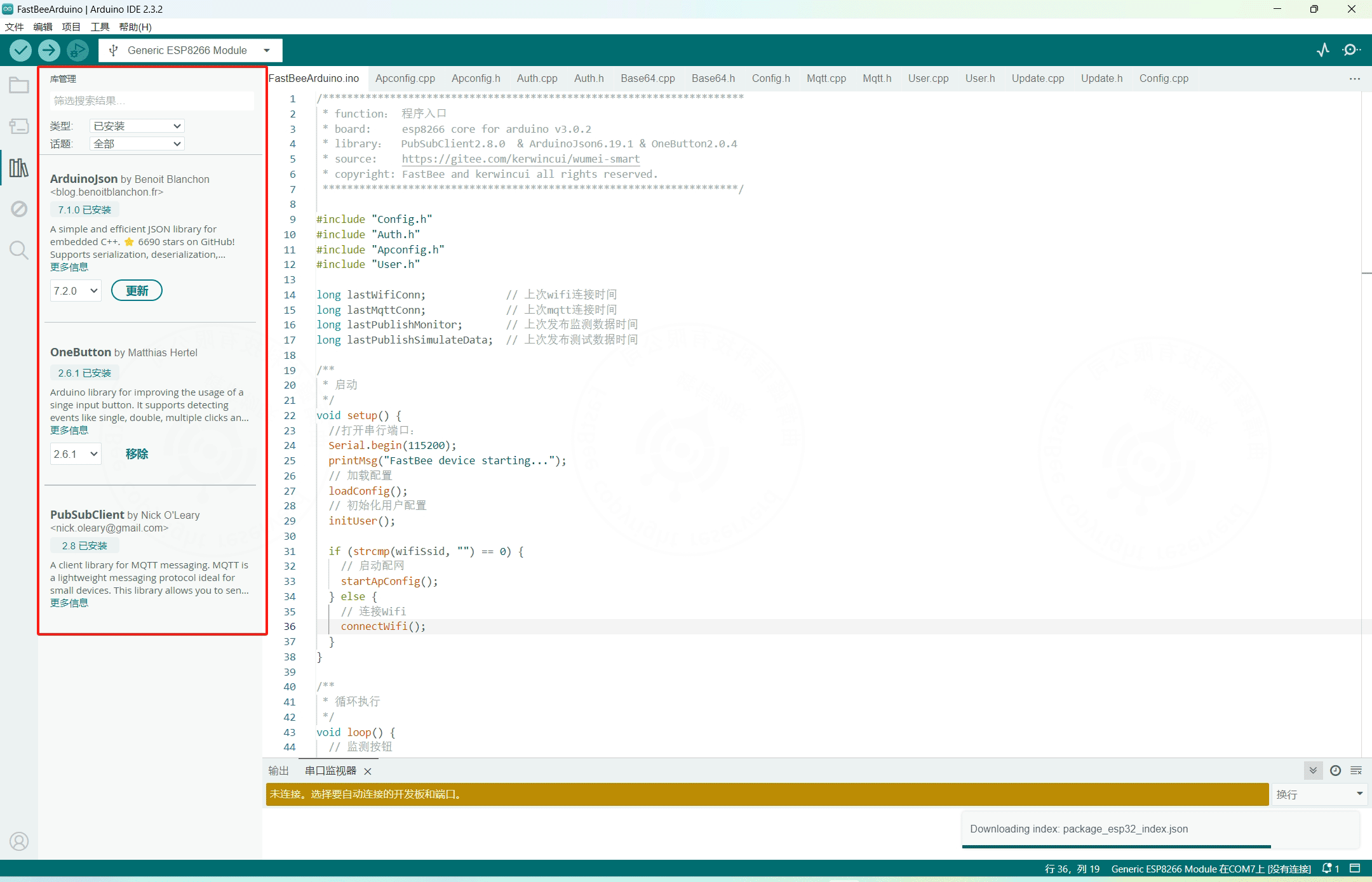Screen dimensions: 1372x882
Task: Open the Boards Manager sidebar icon
Action: (x=19, y=126)
